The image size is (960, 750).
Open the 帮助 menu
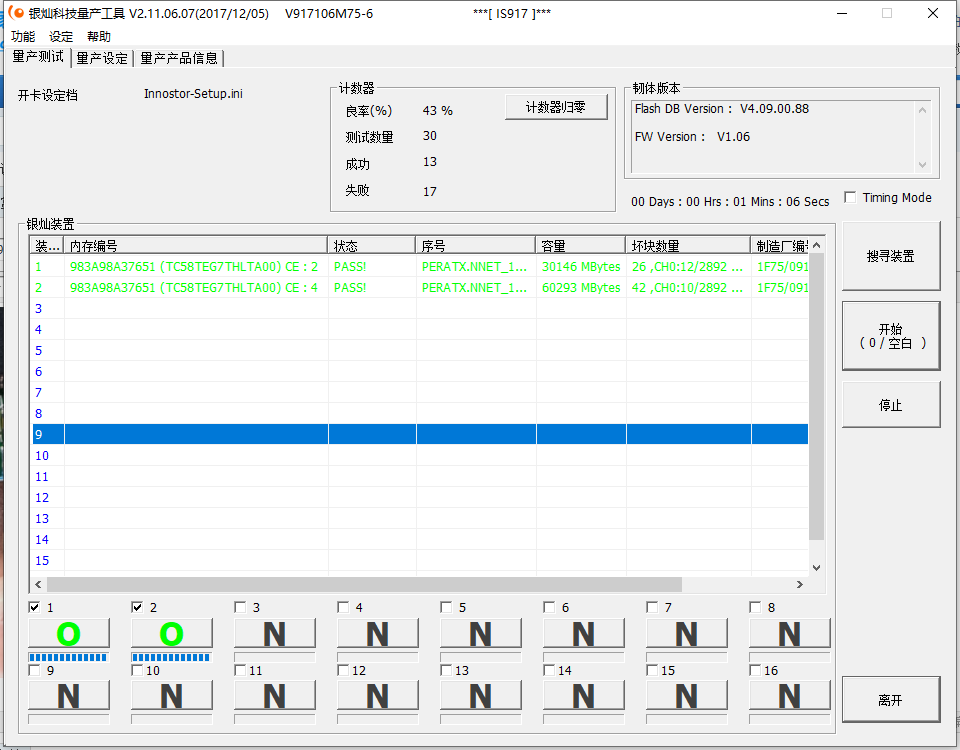coord(99,37)
